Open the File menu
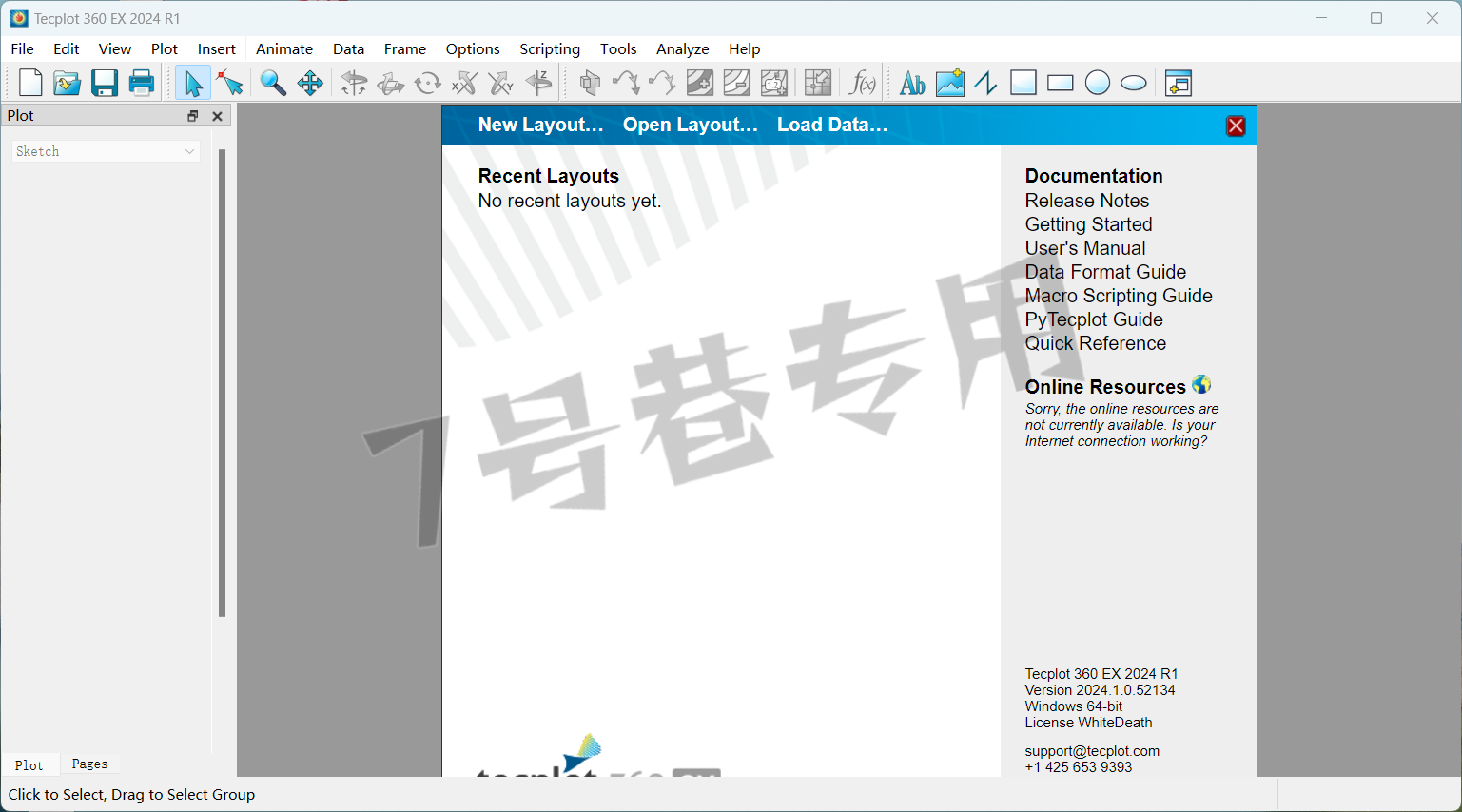The height and width of the screenshot is (812, 1462). click(22, 49)
